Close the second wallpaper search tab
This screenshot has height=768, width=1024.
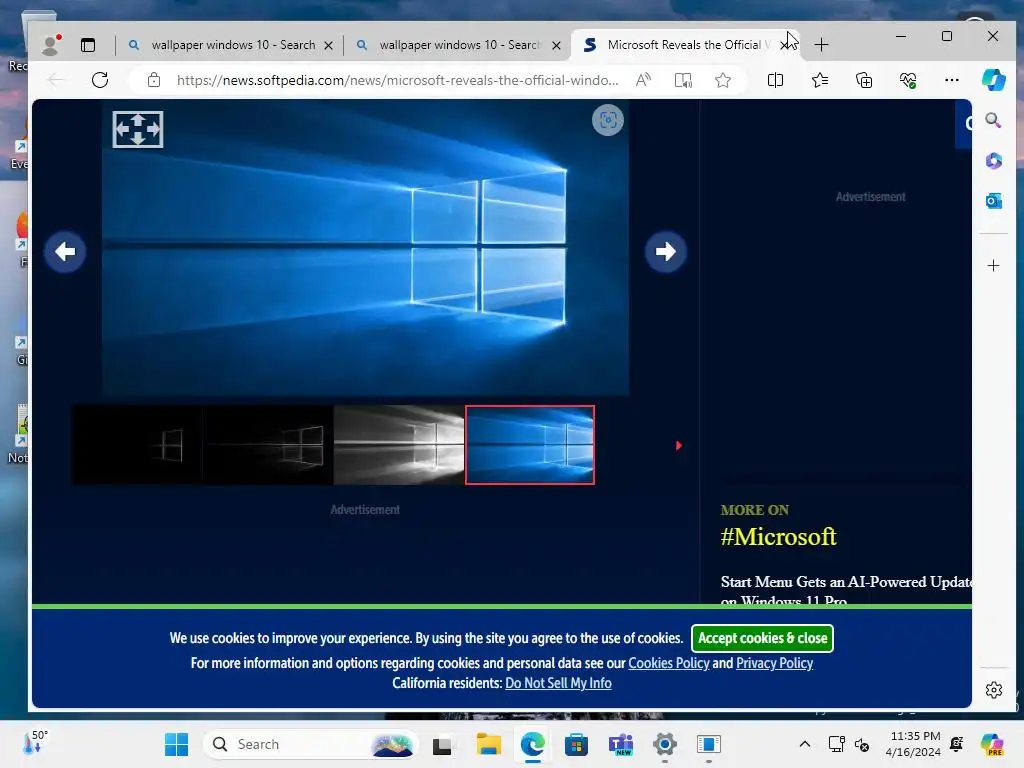tap(556, 46)
